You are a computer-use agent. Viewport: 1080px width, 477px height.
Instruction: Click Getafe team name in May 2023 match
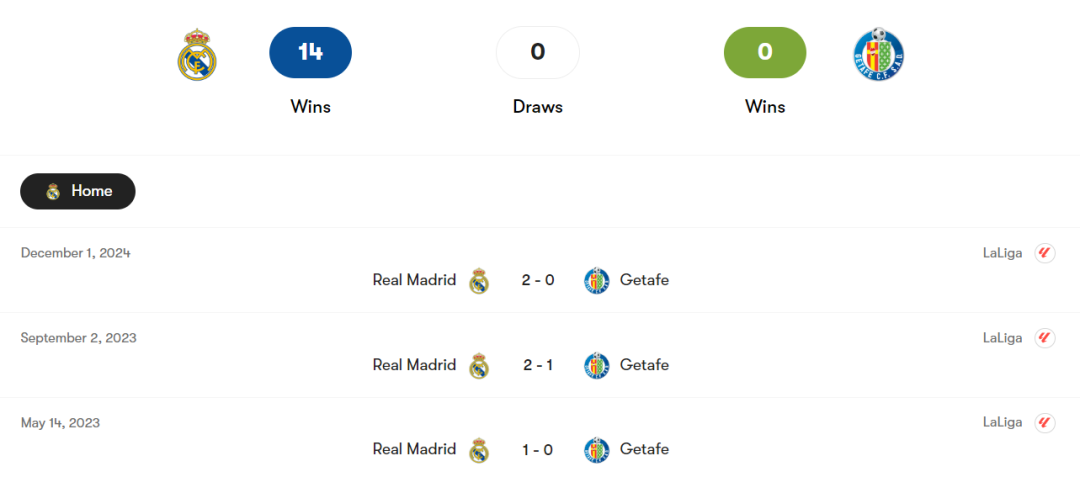point(644,450)
